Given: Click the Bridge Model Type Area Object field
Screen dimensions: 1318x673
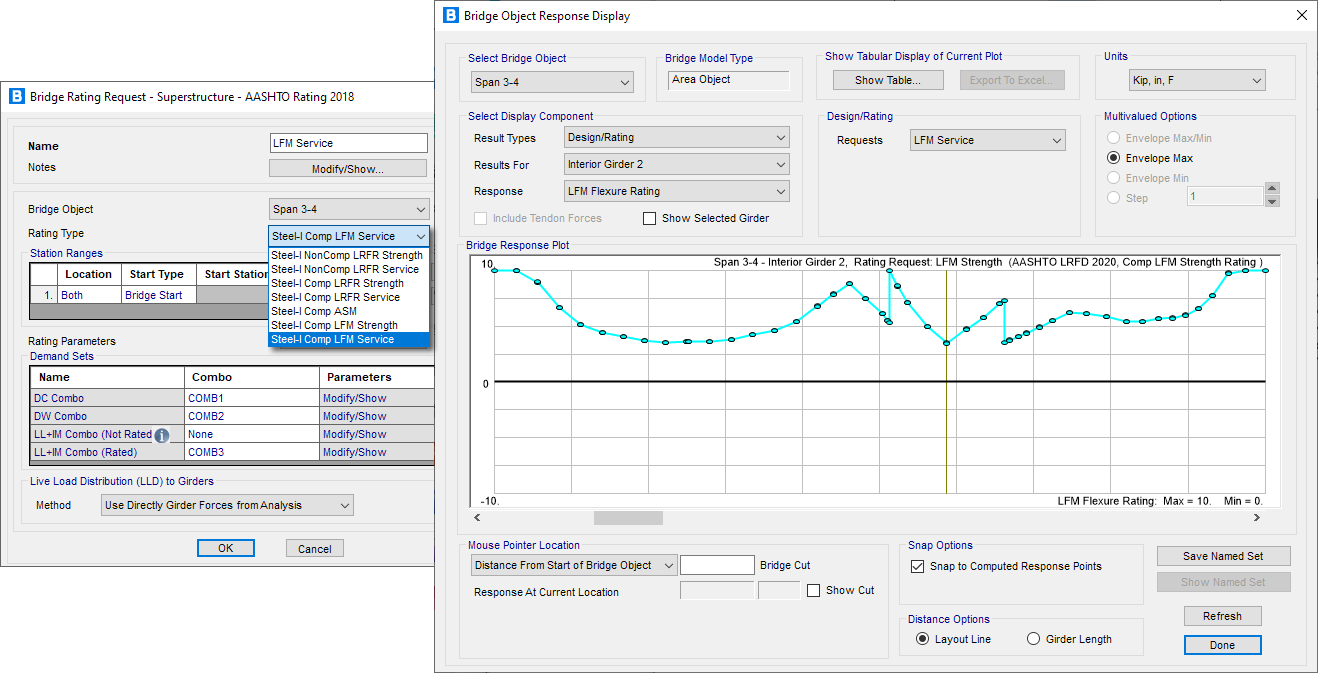Looking at the screenshot, I should pyautogui.click(x=729, y=80).
